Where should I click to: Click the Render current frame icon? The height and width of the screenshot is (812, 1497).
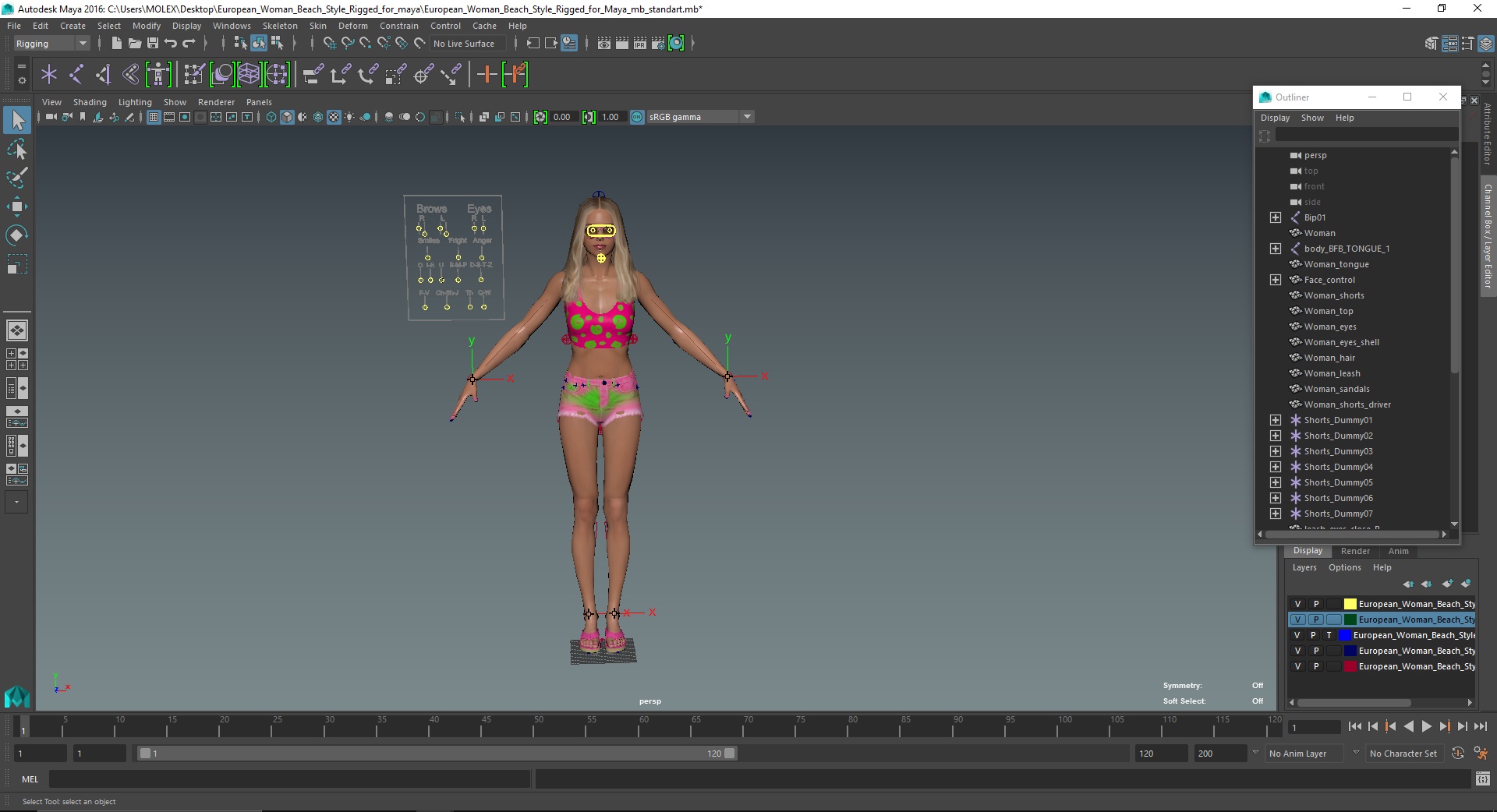621,44
